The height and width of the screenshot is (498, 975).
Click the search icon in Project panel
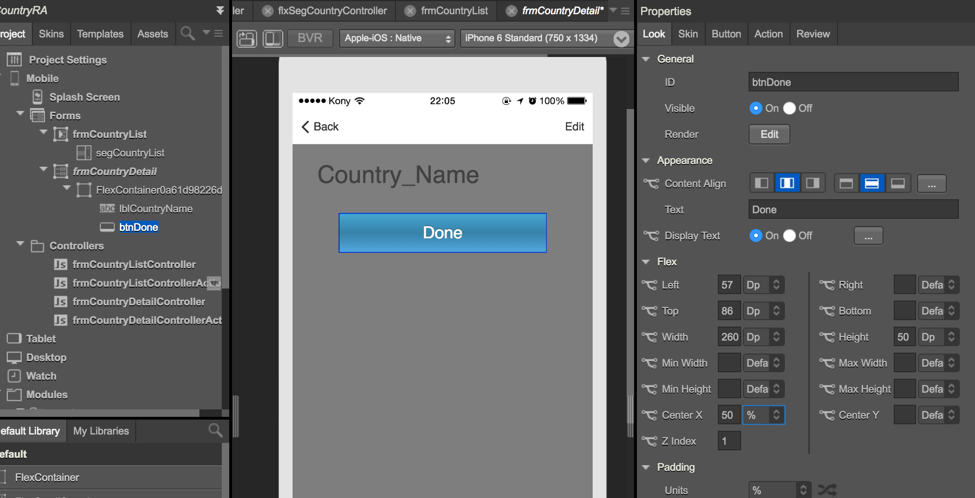point(187,34)
